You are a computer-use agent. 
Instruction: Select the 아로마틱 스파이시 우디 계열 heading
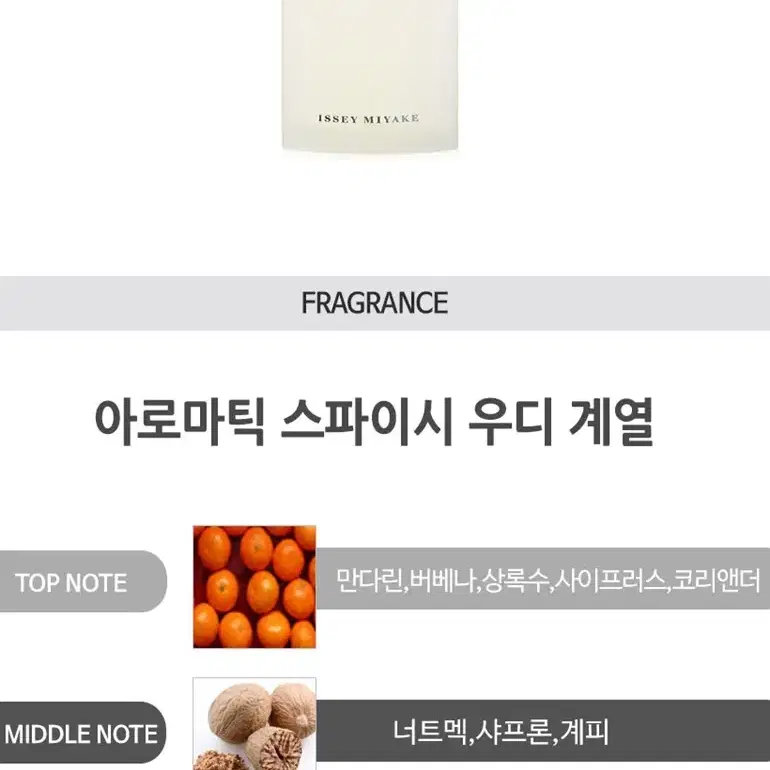click(374, 422)
